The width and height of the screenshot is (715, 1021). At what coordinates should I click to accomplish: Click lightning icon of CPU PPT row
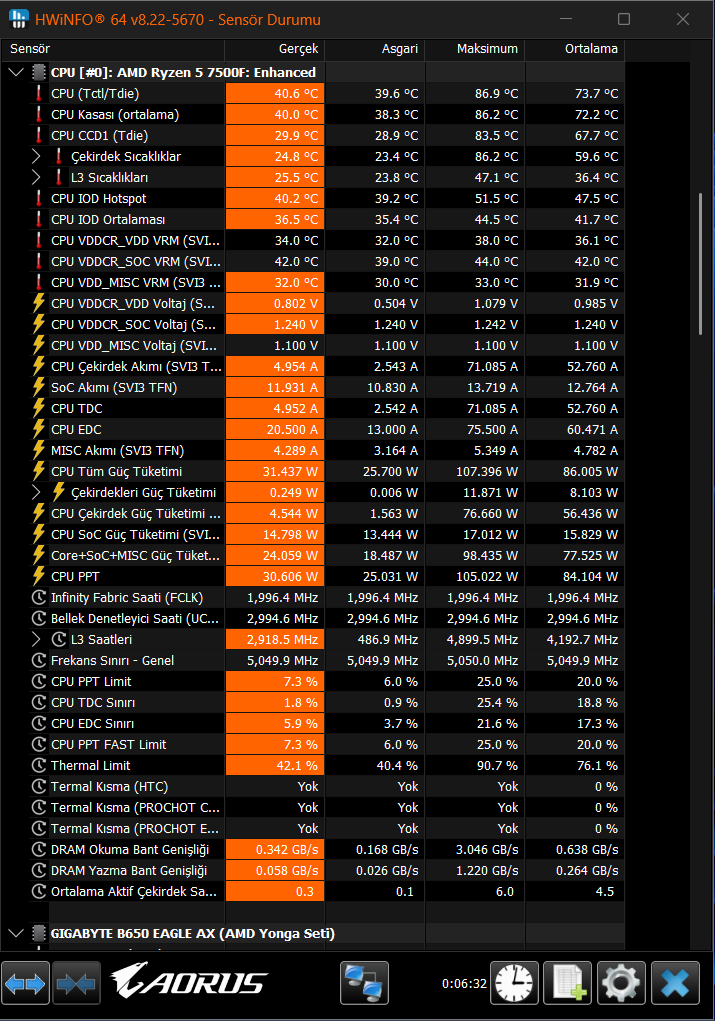point(38,576)
